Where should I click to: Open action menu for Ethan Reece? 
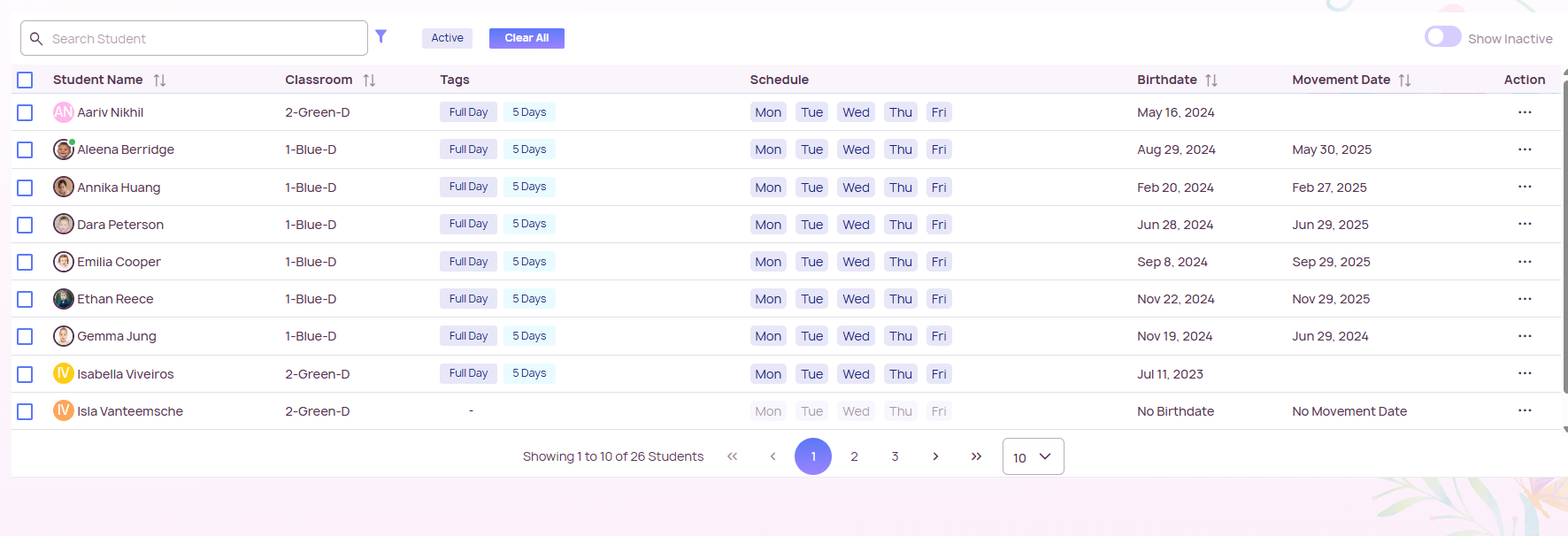pyautogui.click(x=1524, y=299)
